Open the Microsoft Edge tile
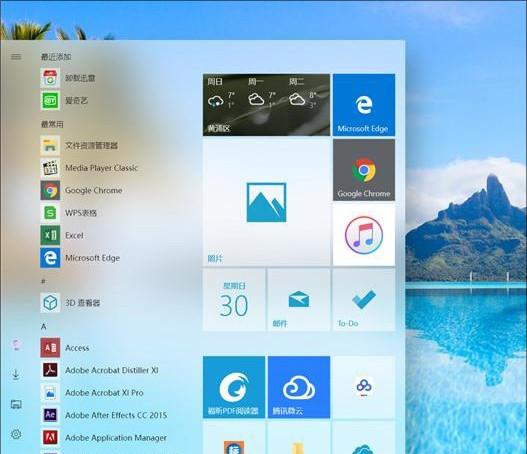This screenshot has width=527, height=454. coord(364,105)
